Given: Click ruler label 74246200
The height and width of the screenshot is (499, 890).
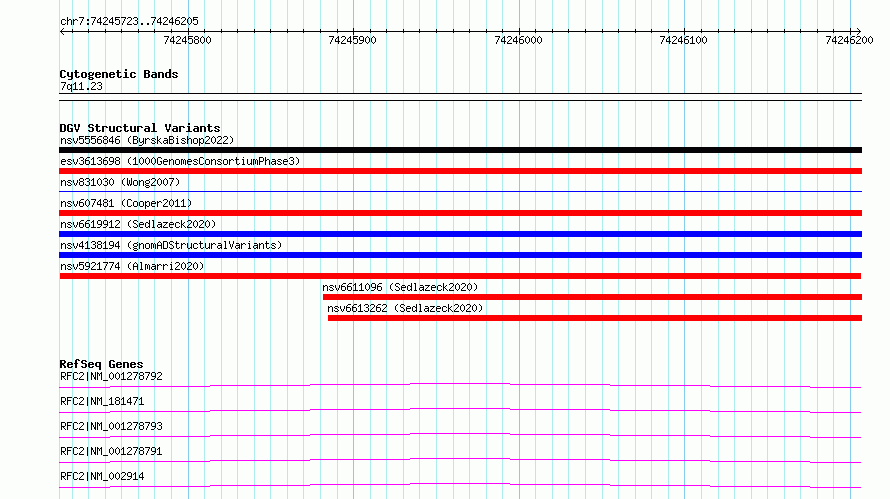Looking at the screenshot, I should click(x=849, y=40).
